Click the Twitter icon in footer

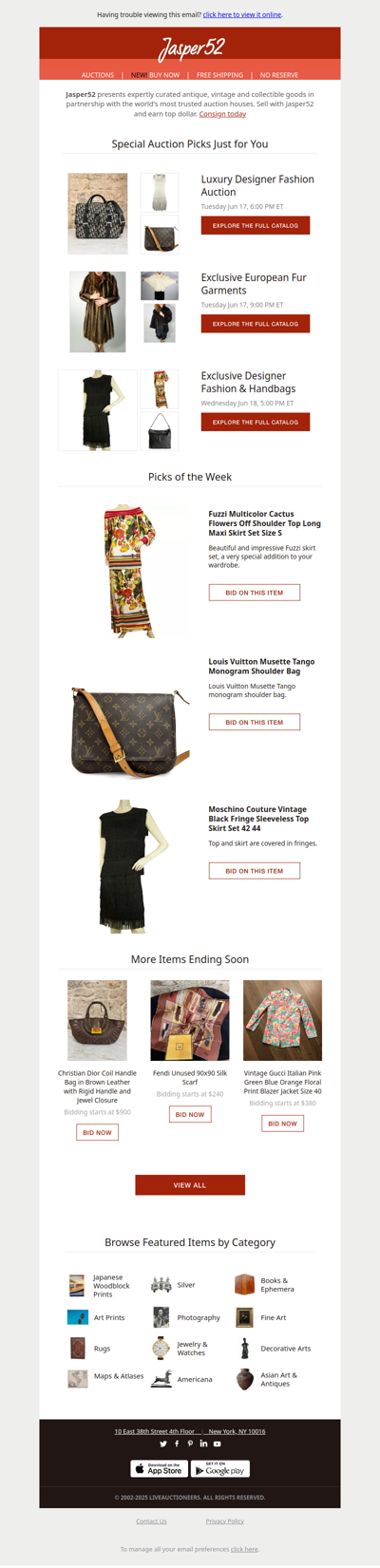click(x=163, y=1444)
